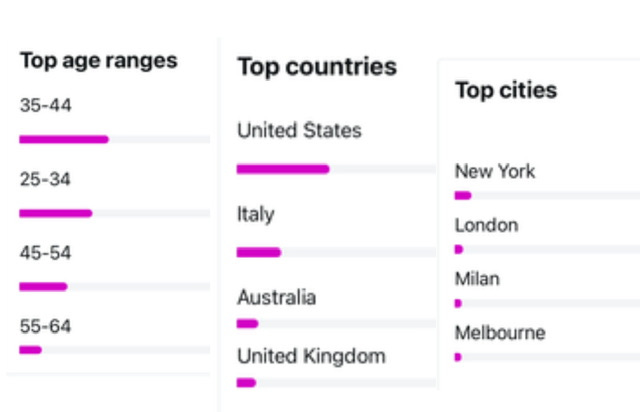Click the Melbourne city bar
This screenshot has width=640, height=412.
(x=547, y=357)
